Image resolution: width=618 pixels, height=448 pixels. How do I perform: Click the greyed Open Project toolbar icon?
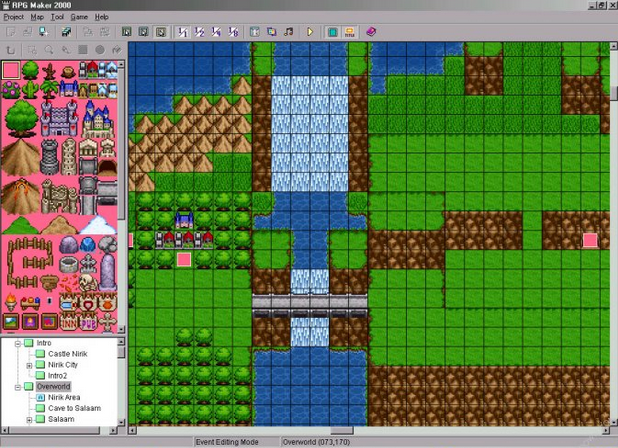pos(27,32)
